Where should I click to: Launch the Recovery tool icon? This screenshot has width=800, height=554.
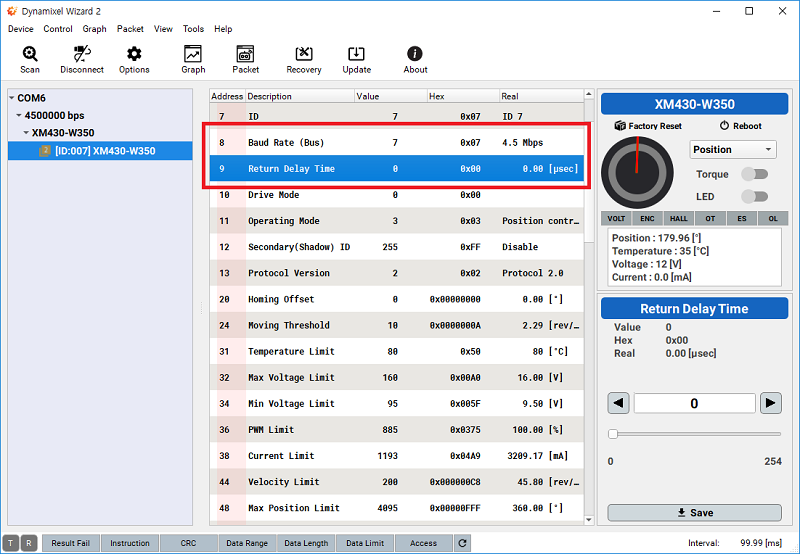[304, 60]
